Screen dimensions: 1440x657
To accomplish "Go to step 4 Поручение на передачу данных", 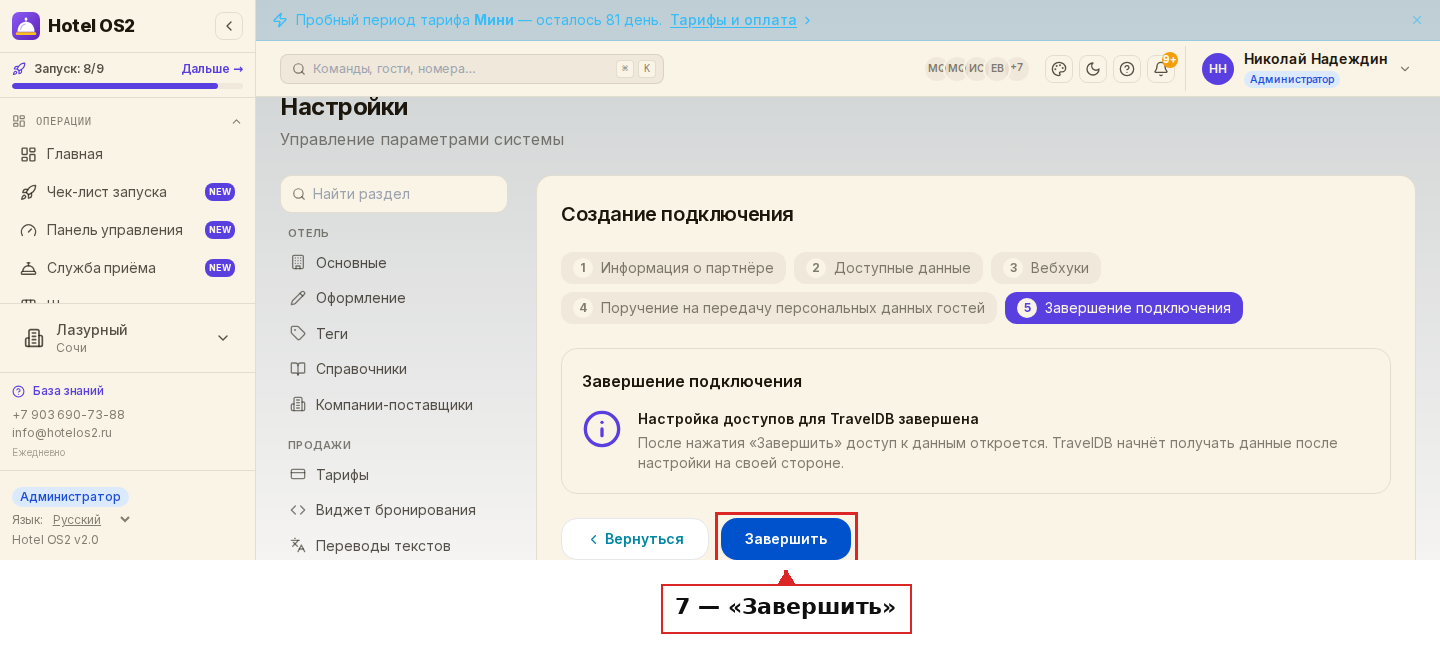I will [x=779, y=308].
